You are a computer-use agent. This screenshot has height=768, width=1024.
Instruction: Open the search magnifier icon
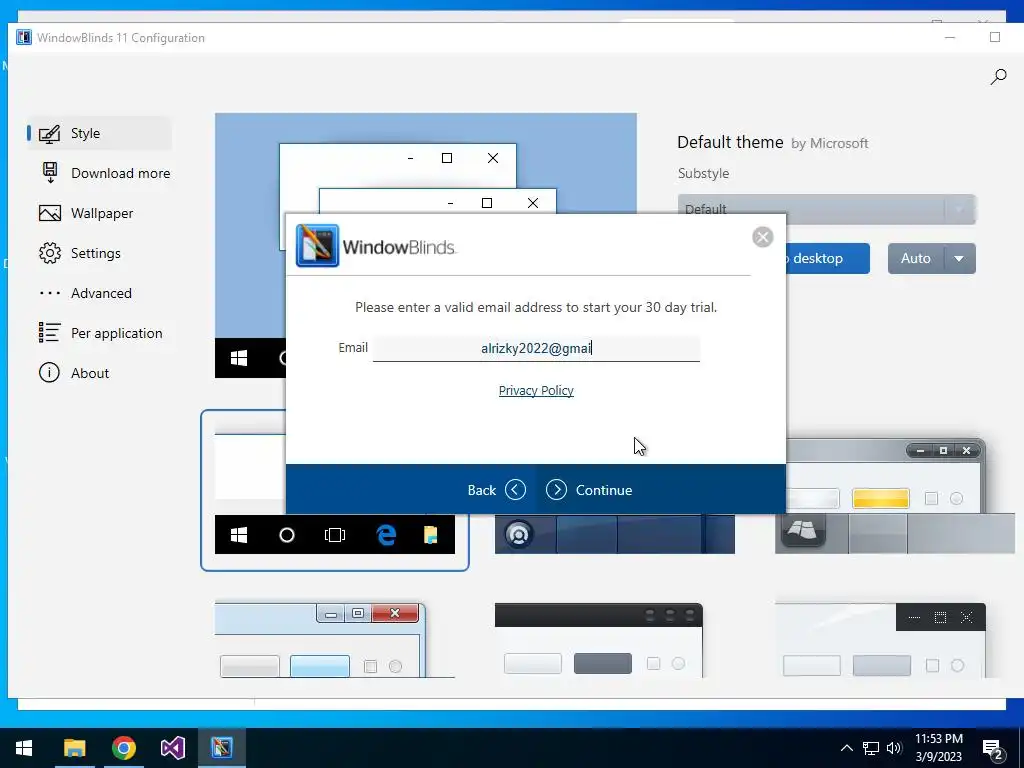pos(998,77)
